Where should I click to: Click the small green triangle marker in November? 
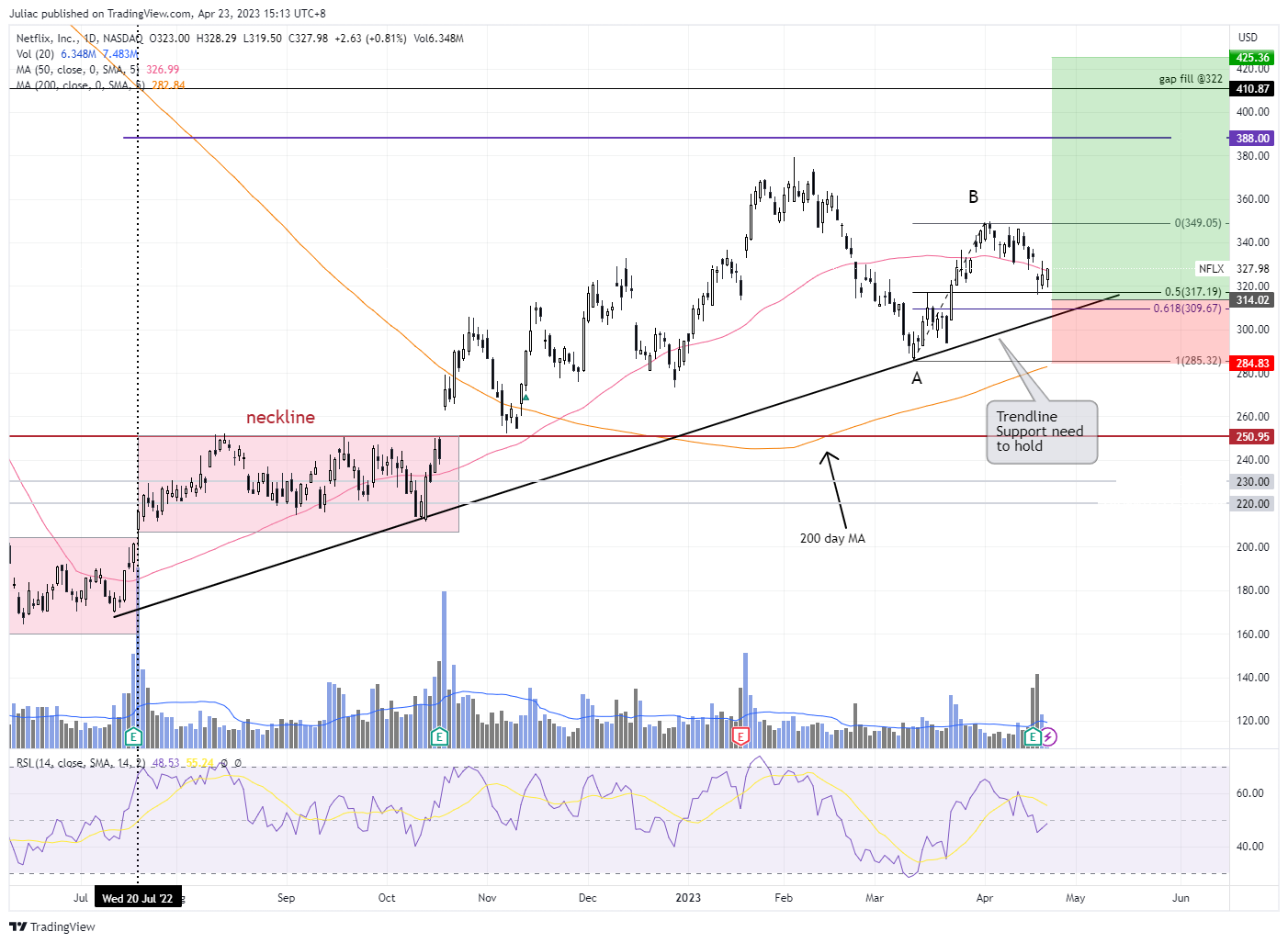click(525, 398)
